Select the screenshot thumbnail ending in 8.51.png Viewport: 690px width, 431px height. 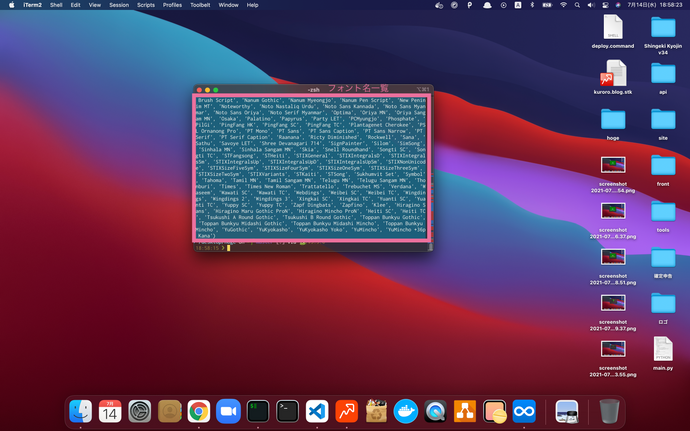pyautogui.click(x=613, y=257)
